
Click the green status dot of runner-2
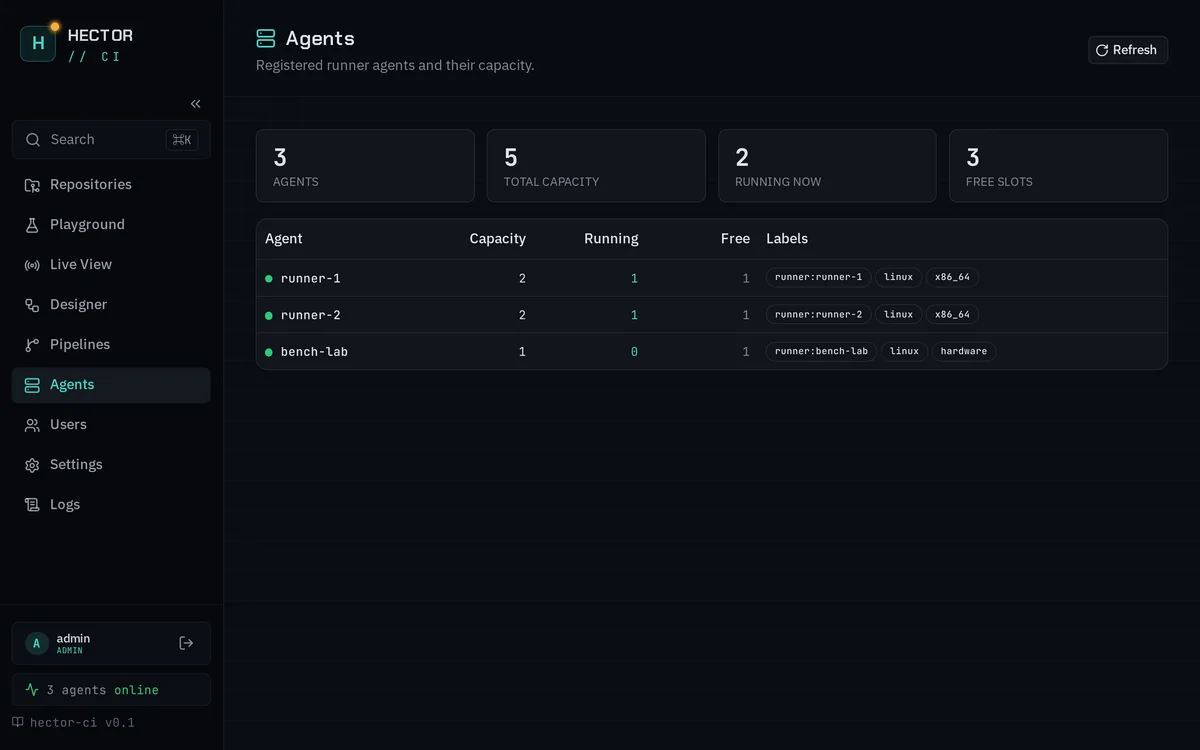point(269,316)
